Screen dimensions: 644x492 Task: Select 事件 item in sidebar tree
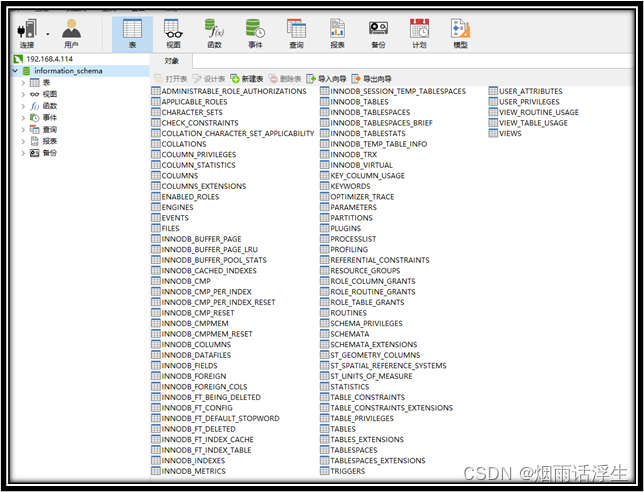tap(44, 118)
